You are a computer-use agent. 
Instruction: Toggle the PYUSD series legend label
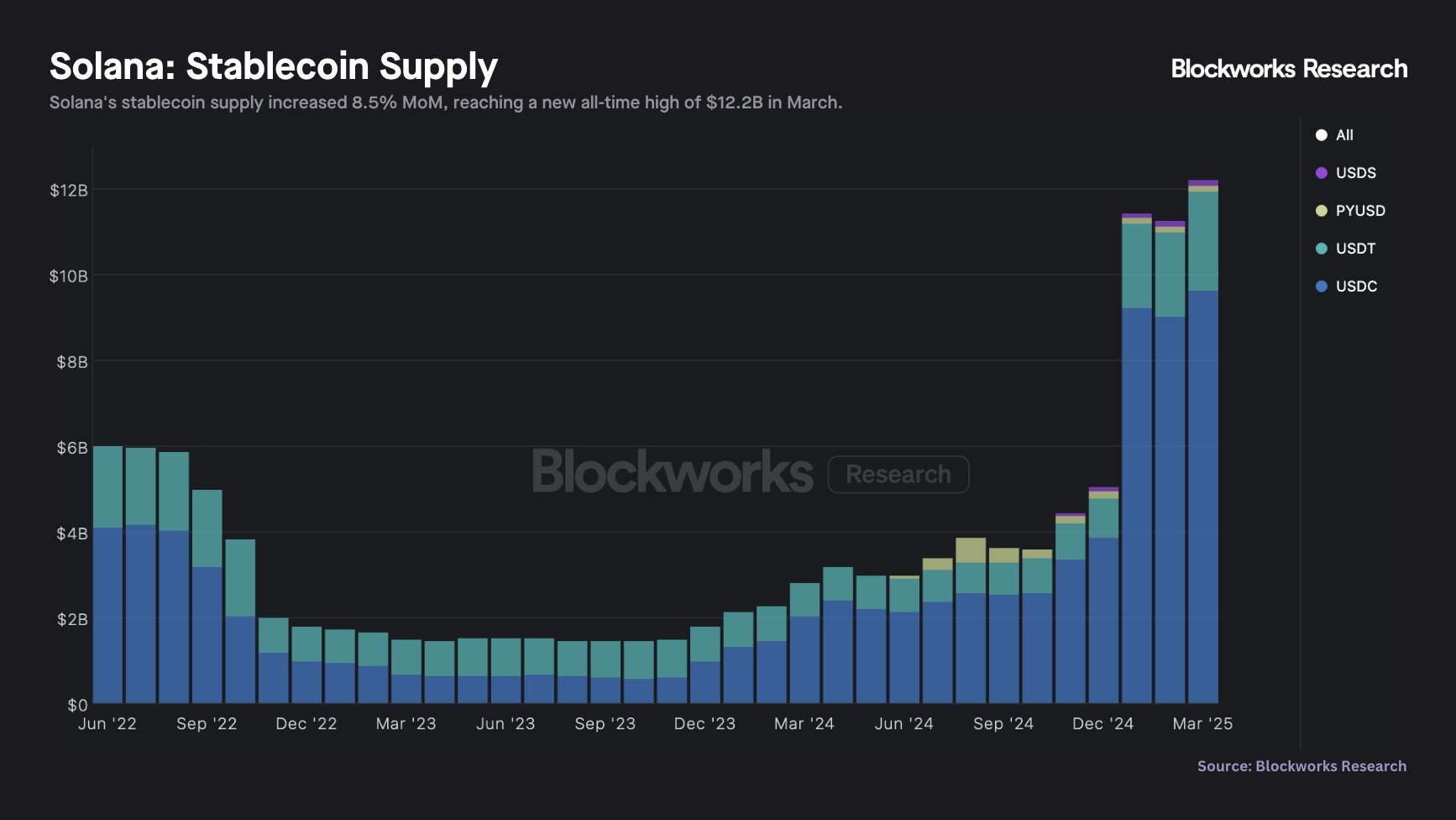click(1360, 211)
